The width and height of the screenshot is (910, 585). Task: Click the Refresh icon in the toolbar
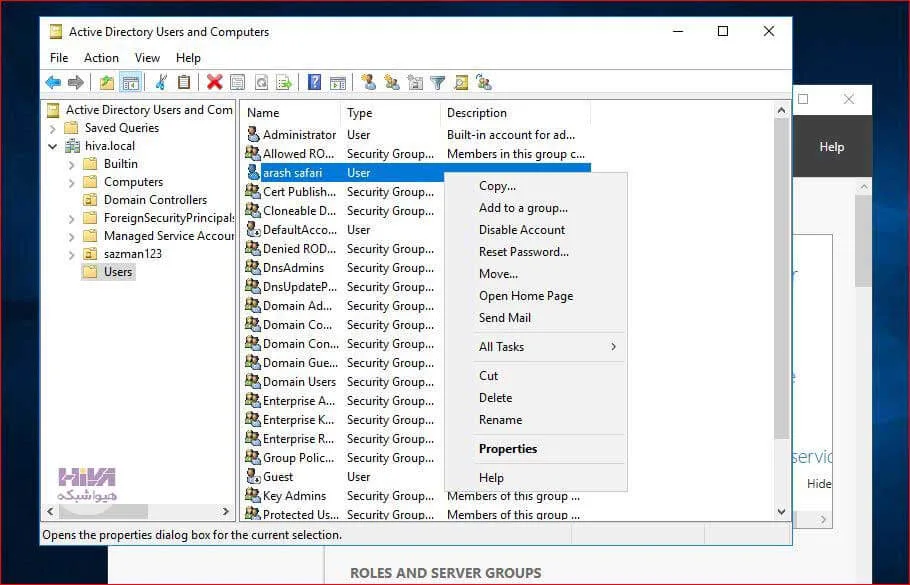point(261,82)
